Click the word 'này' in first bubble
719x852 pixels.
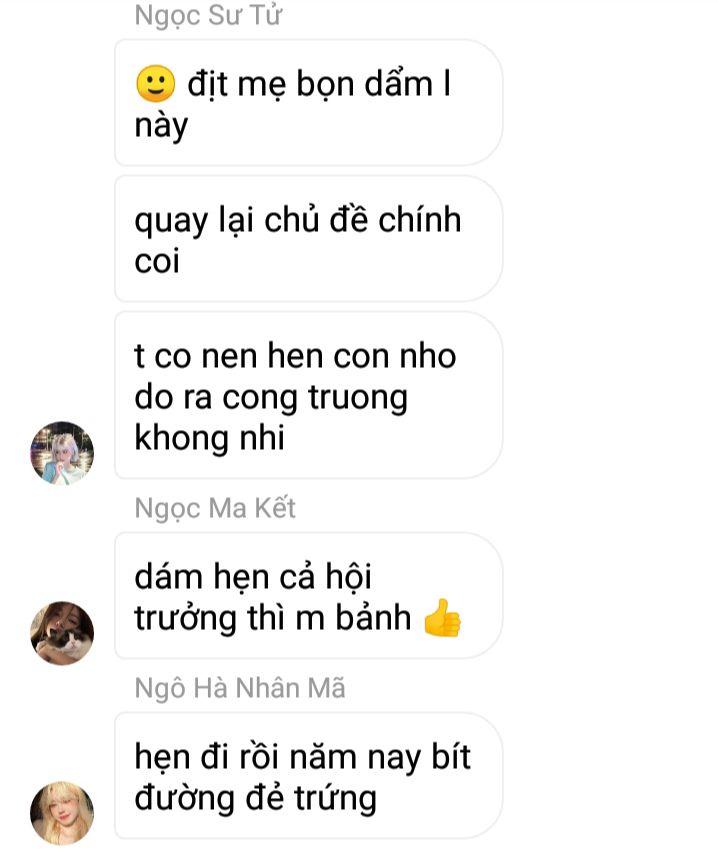point(161,127)
